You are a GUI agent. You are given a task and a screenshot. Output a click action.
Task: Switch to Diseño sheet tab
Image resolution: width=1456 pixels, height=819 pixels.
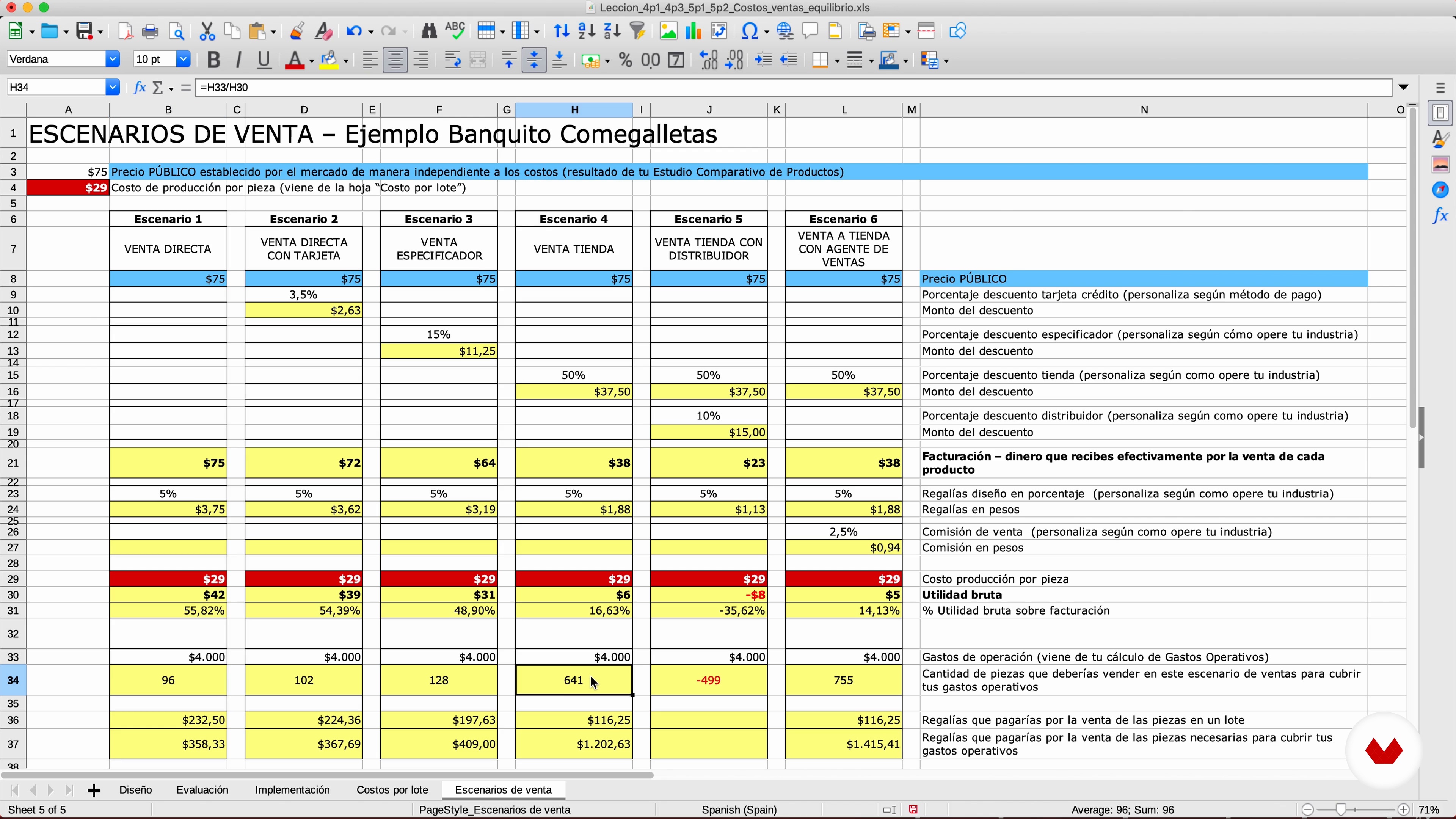pyautogui.click(x=136, y=789)
